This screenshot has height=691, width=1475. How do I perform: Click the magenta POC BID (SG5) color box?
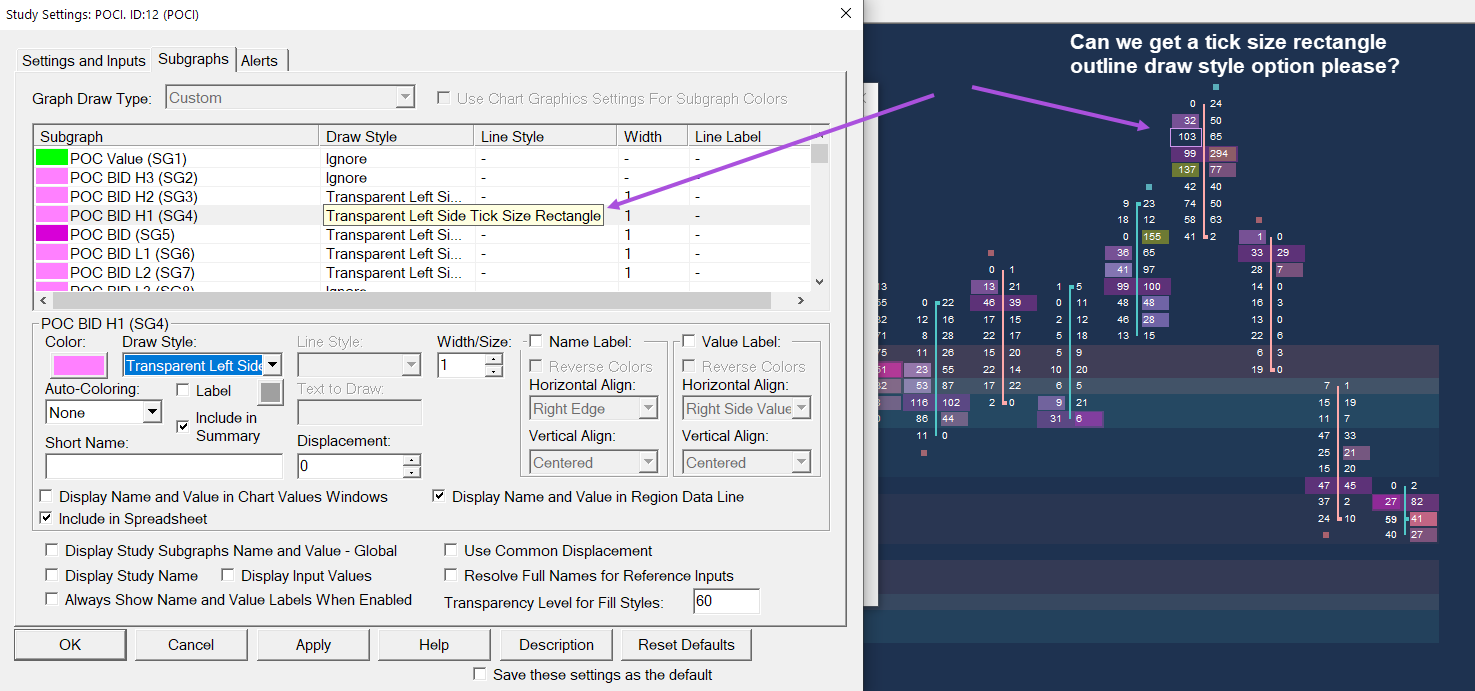51,235
